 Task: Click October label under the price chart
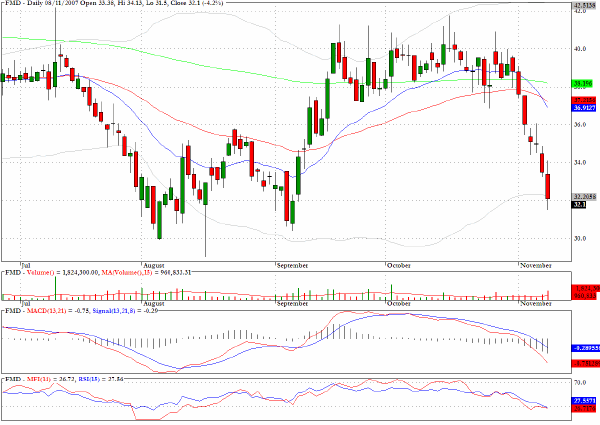click(399, 265)
